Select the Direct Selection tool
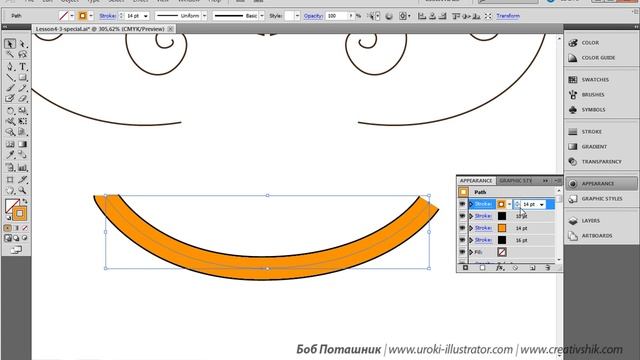The height and width of the screenshot is (360, 640). point(22,44)
